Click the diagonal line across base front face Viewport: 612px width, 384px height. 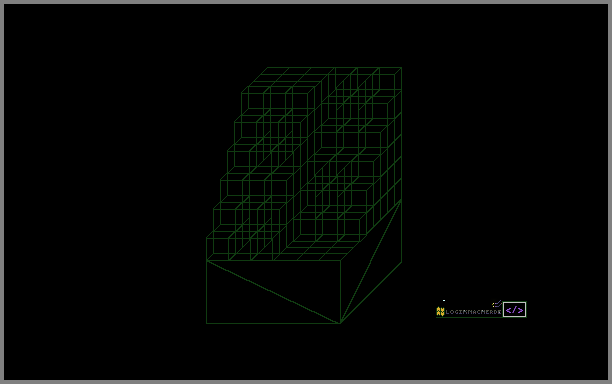273,292
